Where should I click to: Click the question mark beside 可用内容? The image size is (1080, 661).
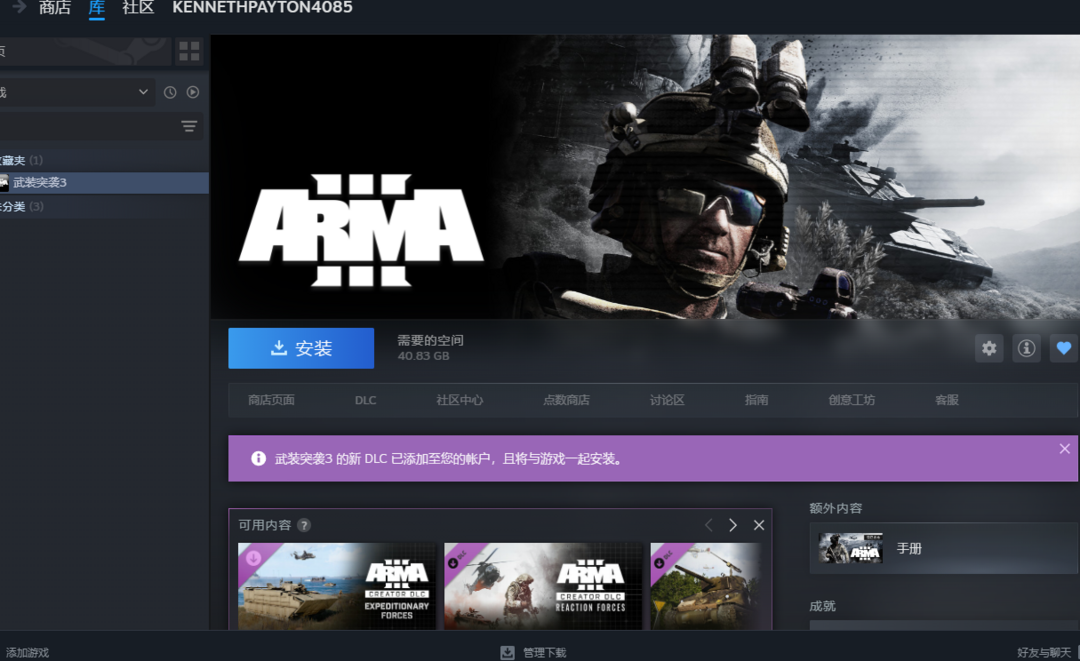point(304,525)
